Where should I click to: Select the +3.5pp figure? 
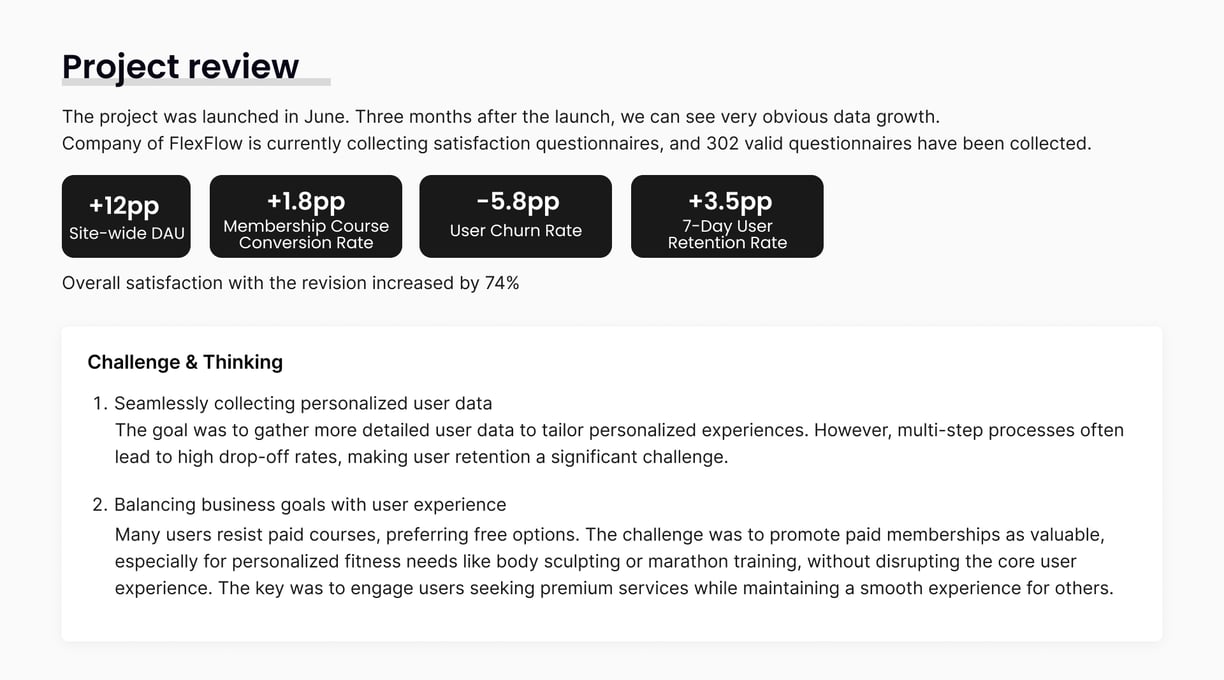[x=727, y=202]
